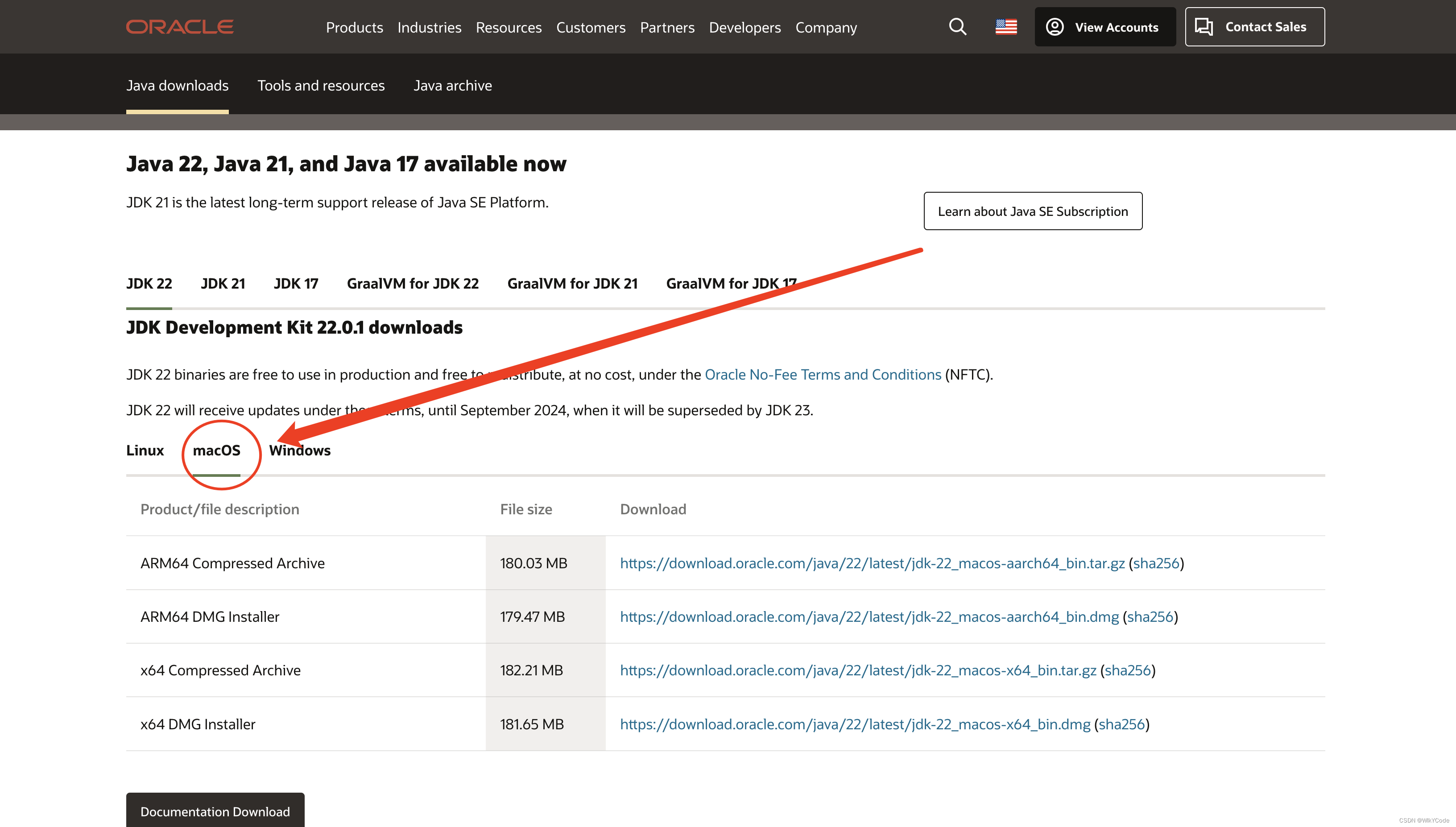Screen dimensions: 1456x827
Task: Click the 'File size' column header
Action: tap(526, 509)
